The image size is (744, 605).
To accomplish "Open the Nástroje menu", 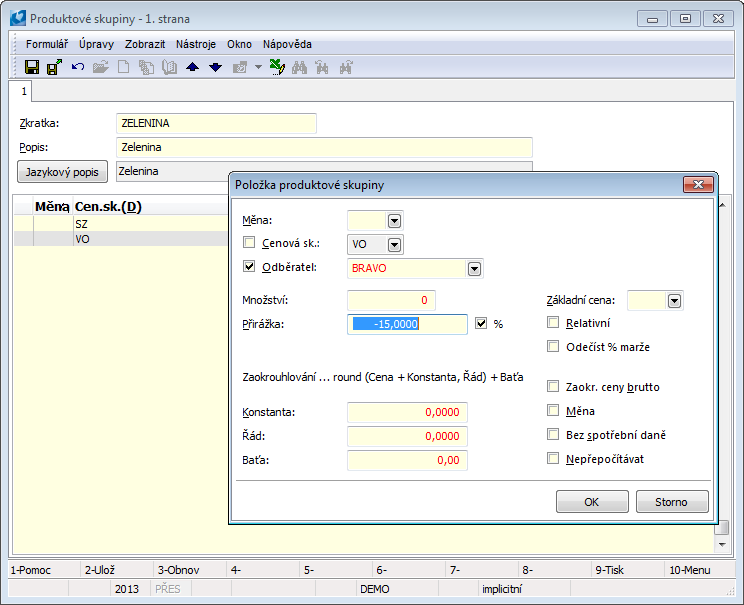I will click(195, 44).
